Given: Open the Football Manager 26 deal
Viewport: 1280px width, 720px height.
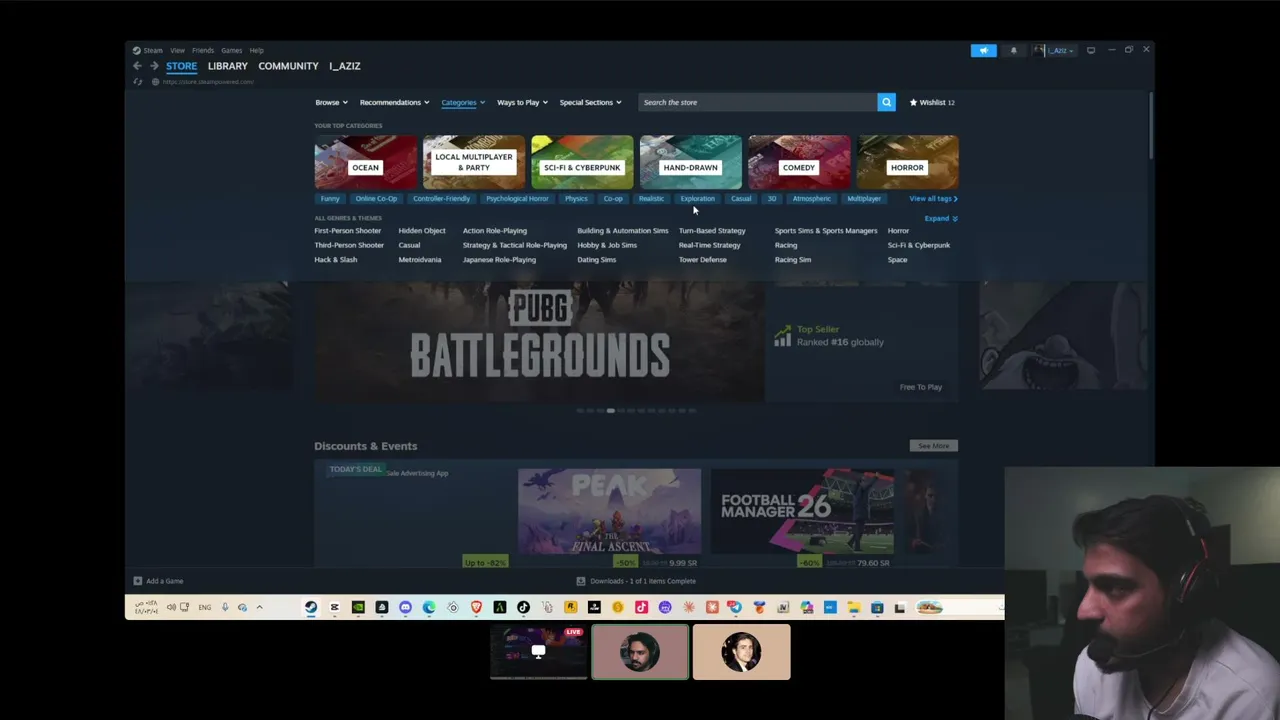Looking at the screenshot, I should (802, 518).
